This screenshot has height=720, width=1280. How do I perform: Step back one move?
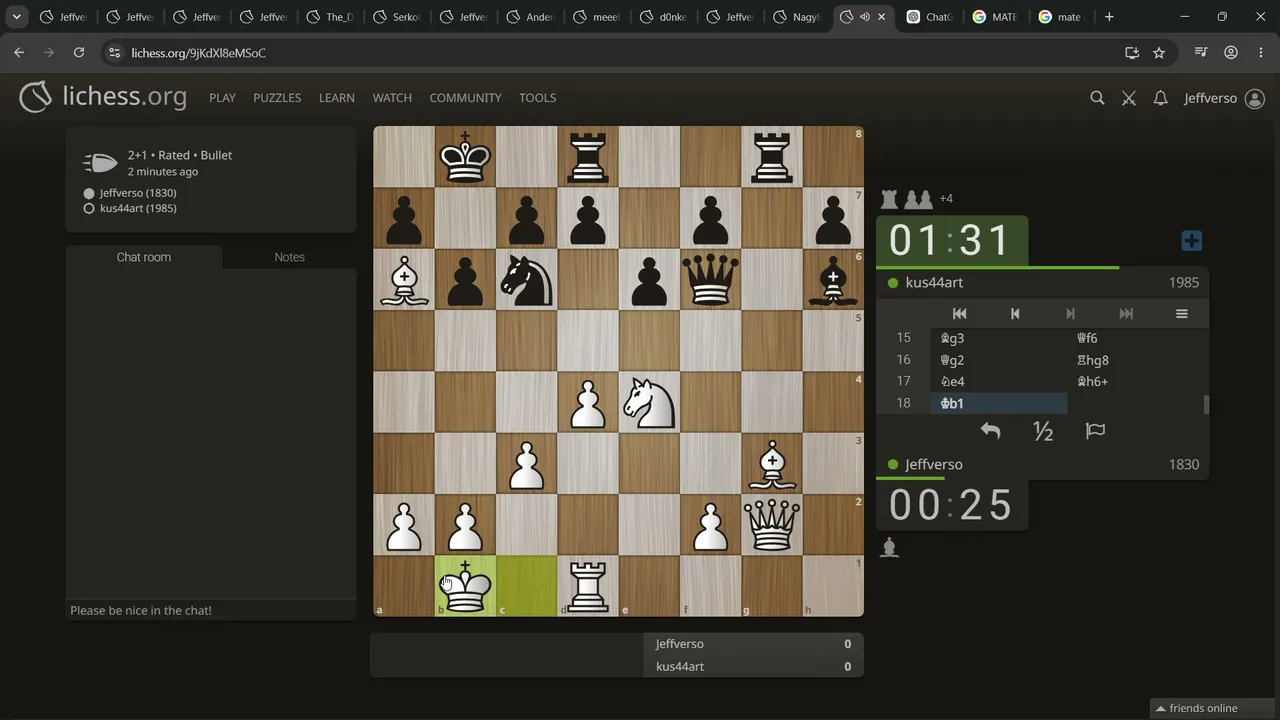pos(1015,314)
